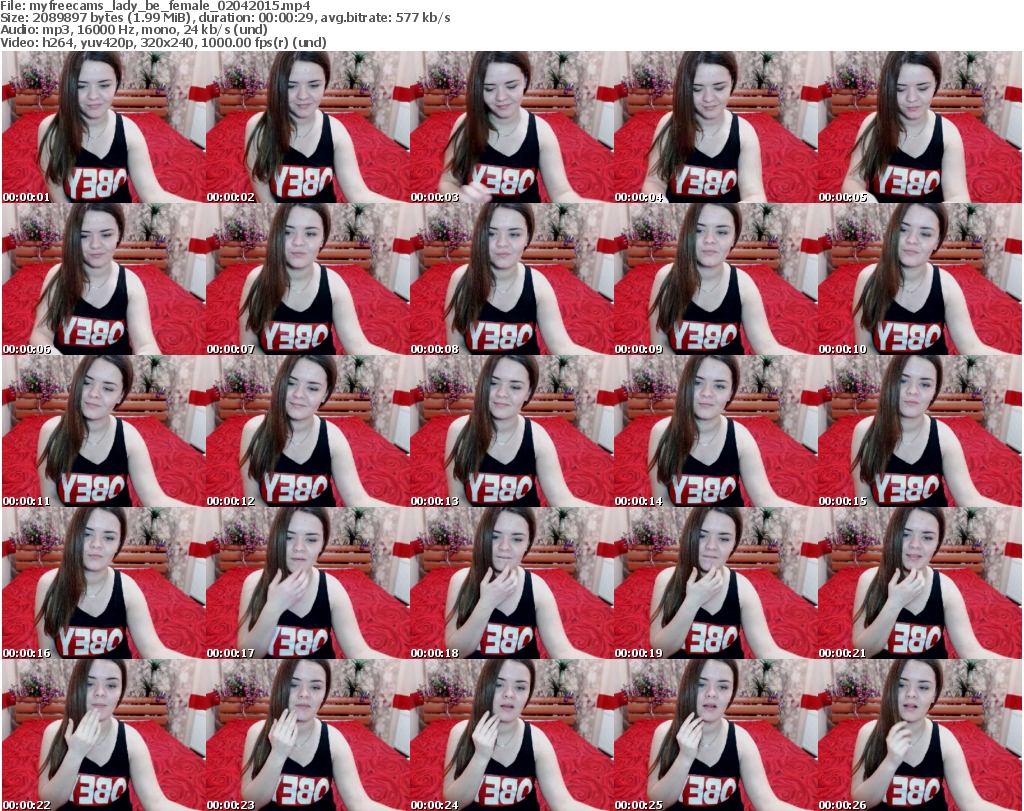Select the thumbnail timestamped 00:00:10

click(x=919, y=279)
